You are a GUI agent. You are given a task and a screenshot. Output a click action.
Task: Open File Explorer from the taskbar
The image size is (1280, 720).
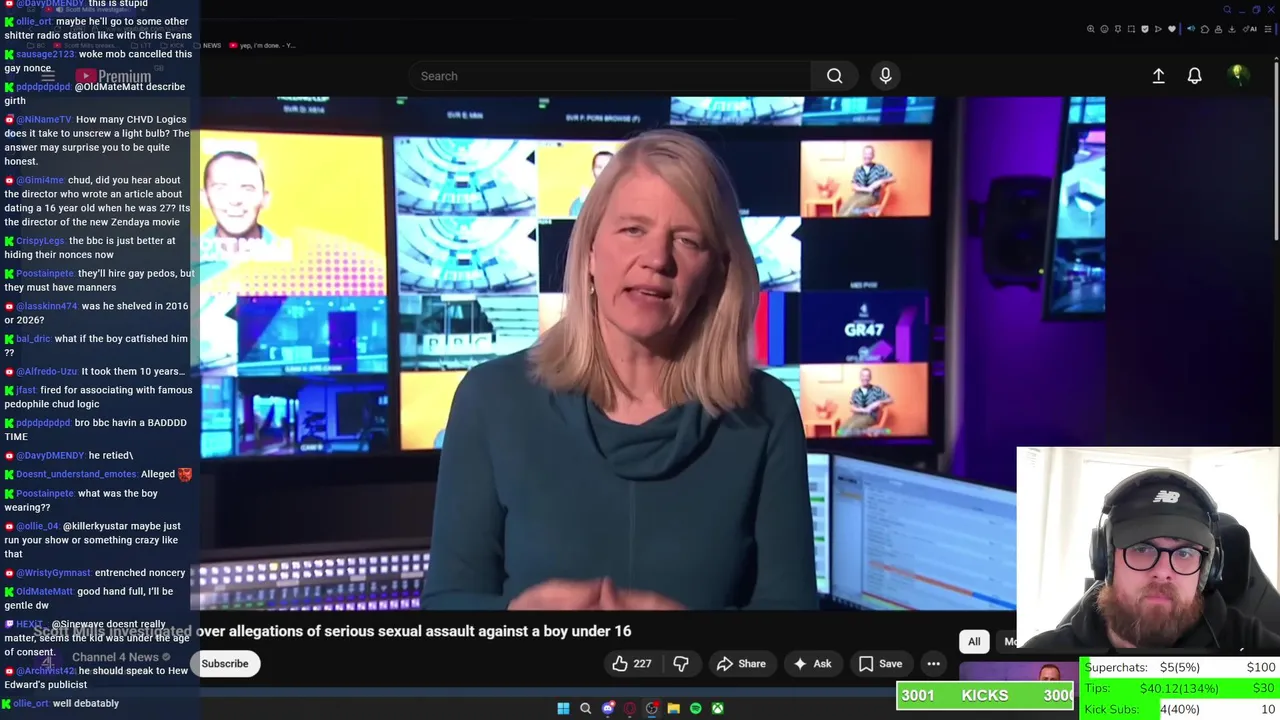click(673, 709)
